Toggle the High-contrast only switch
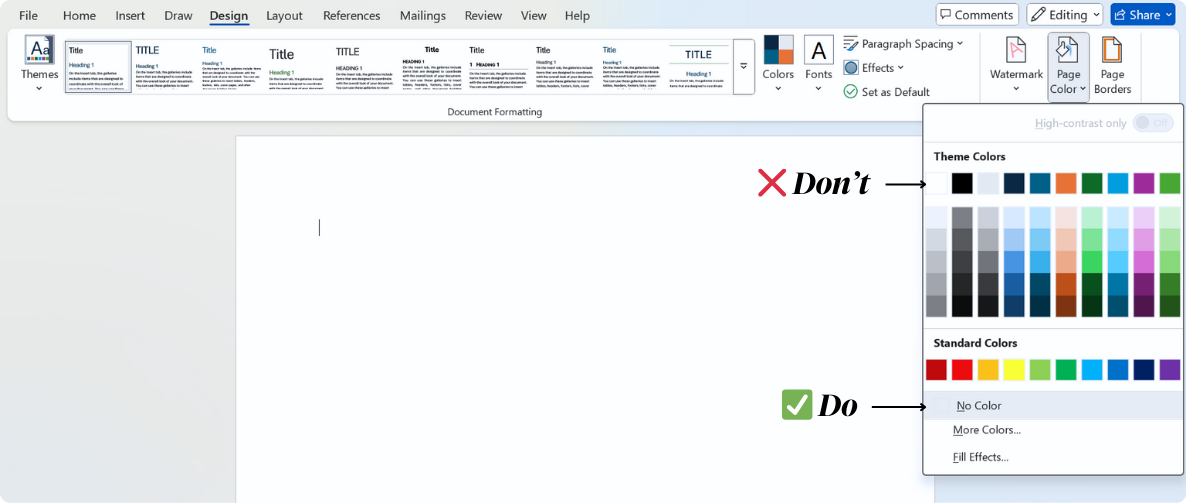The width and height of the screenshot is (1187, 503). click(x=1153, y=123)
